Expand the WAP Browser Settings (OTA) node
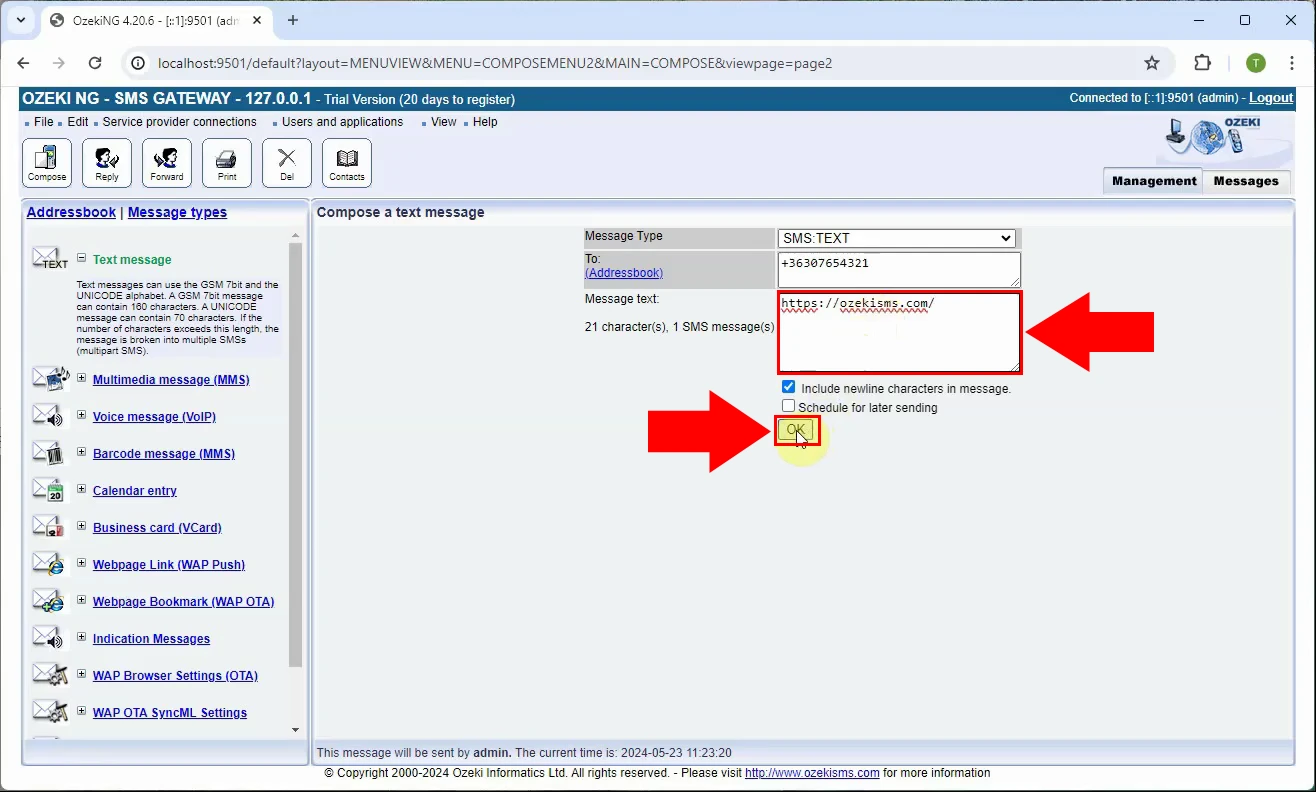This screenshot has height=792, width=1316. point(82,674)
